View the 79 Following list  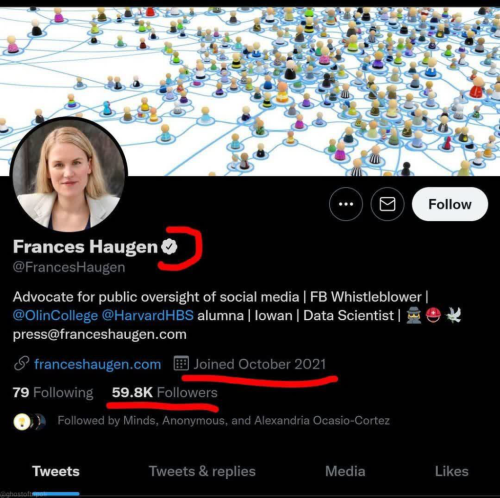pyautogui.click(x=53, y=392)
